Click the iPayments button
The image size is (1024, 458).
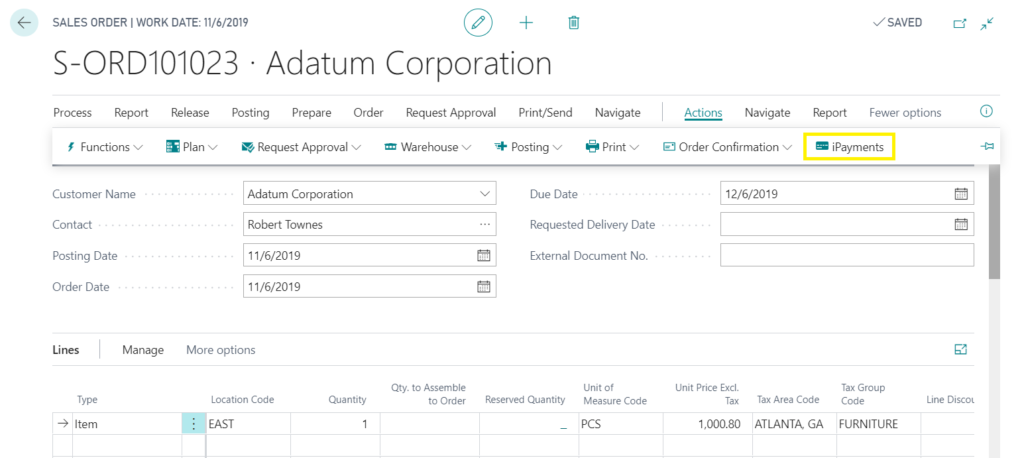(849, 147)
